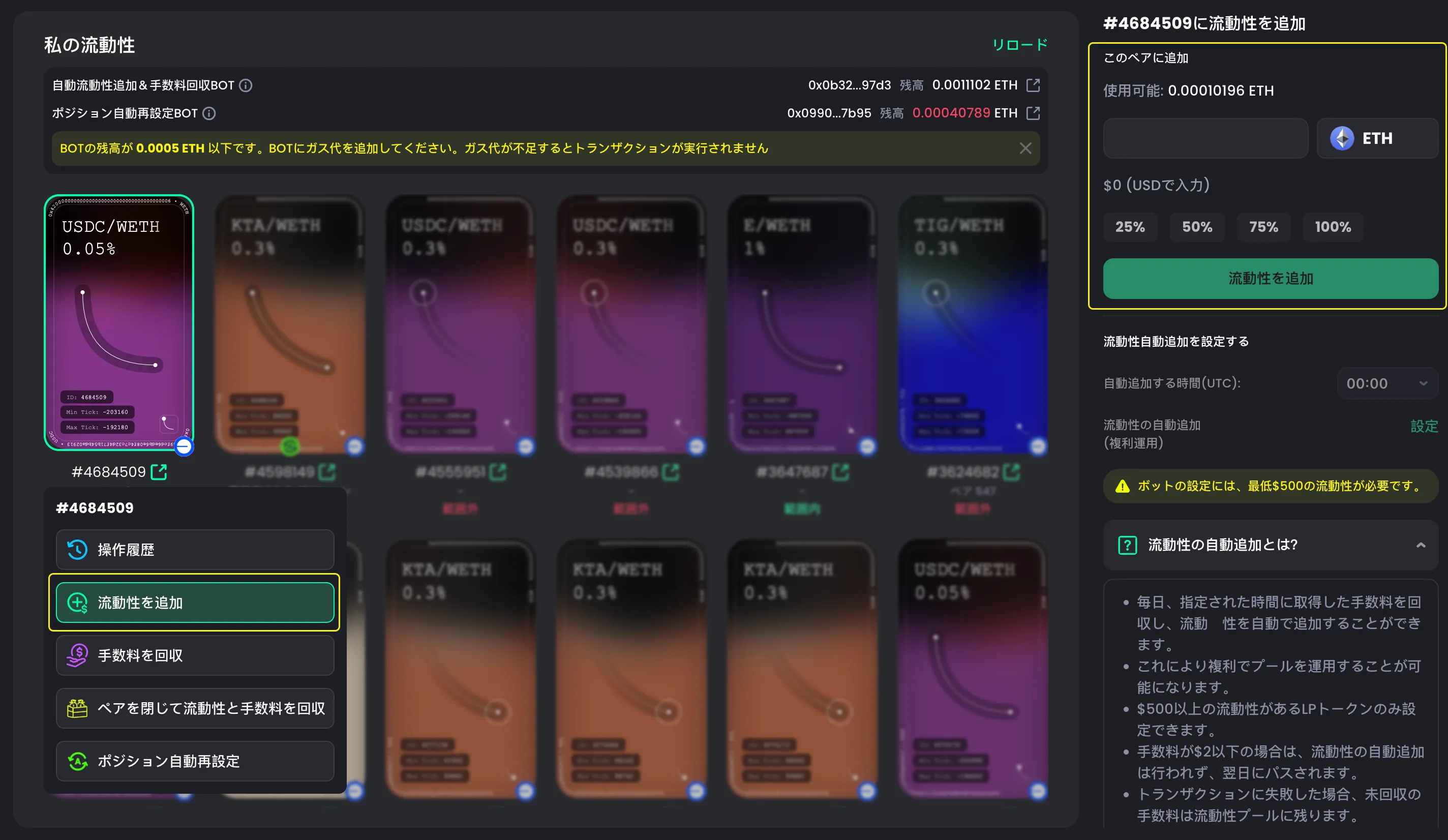Screen dimensions: 1448x840
Task: Click hand-coin icon in 手数料を回収
Action: [x=77, y=655]
